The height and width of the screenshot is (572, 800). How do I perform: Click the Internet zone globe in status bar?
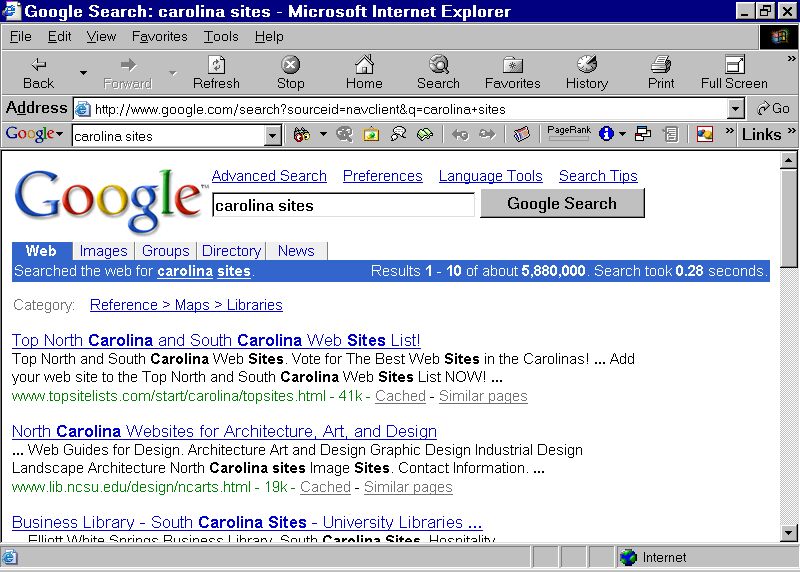click(x=629, y=557)
